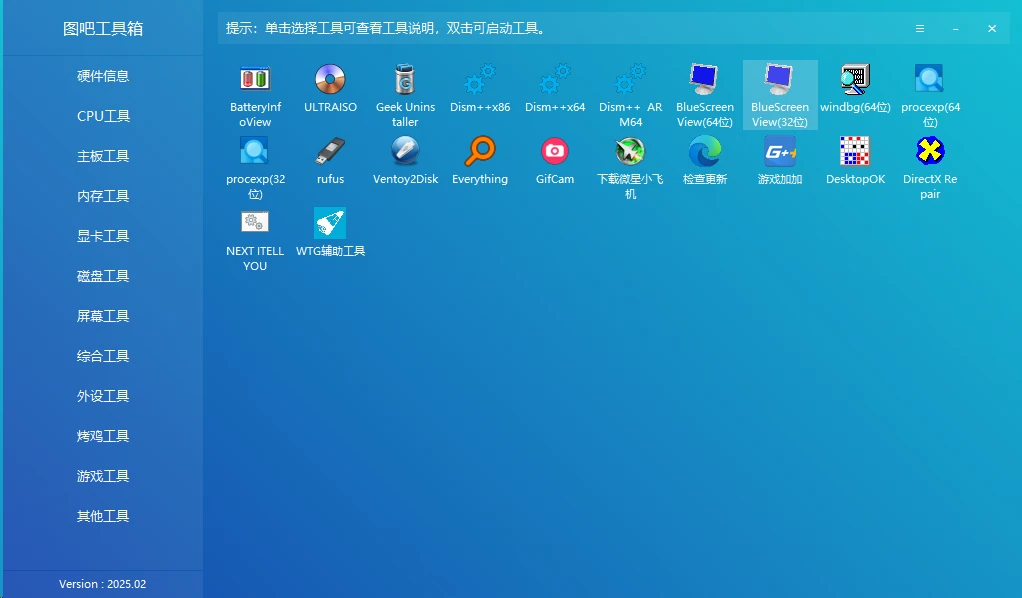Select the WTG辅助工具 icon

pyautogui.click(x=330, y=223)
